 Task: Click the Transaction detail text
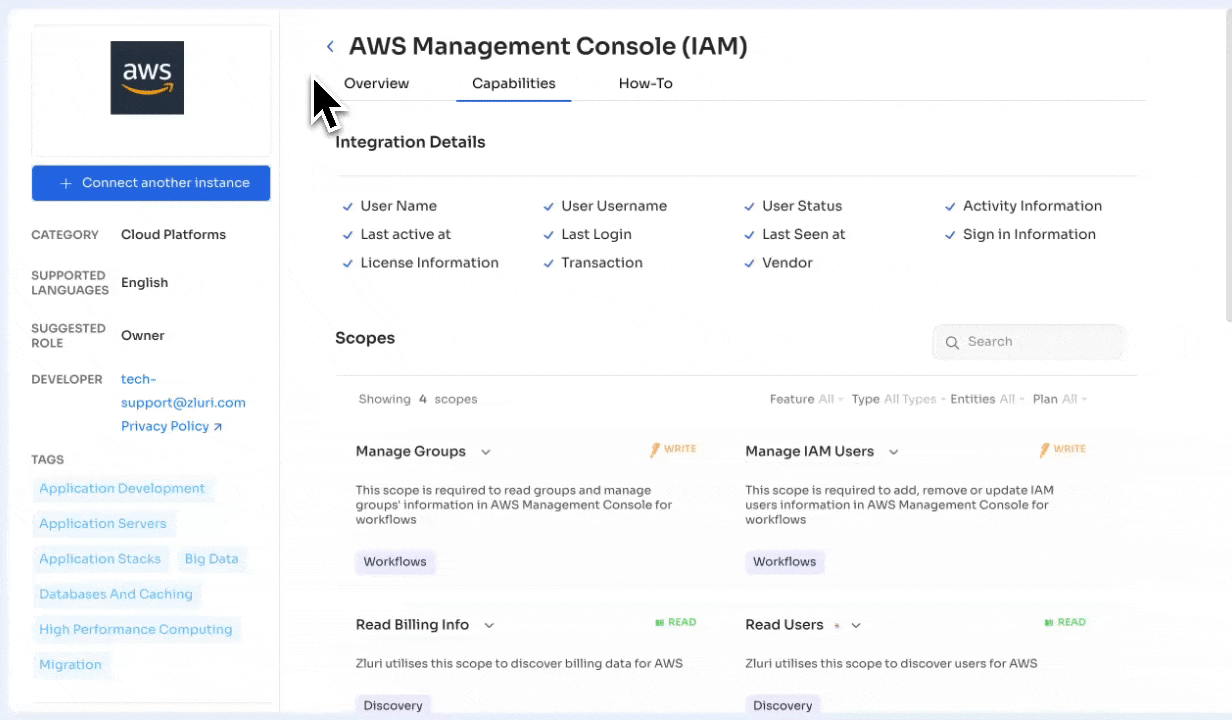click(x=602, y=263)
